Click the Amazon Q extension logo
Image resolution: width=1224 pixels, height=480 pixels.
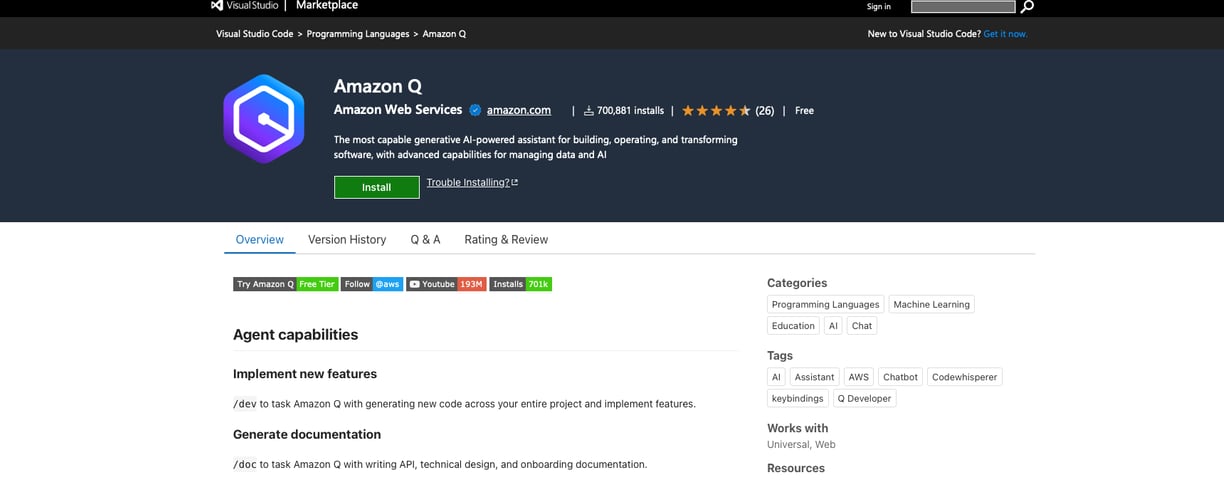tap(263, 119)
